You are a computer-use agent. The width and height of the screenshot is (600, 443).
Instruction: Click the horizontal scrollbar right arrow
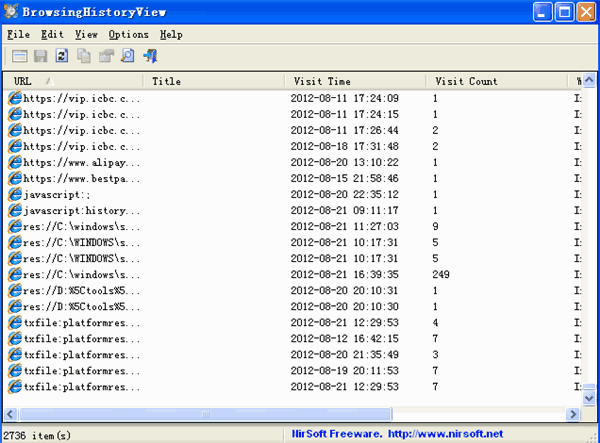tap(573, 414)
